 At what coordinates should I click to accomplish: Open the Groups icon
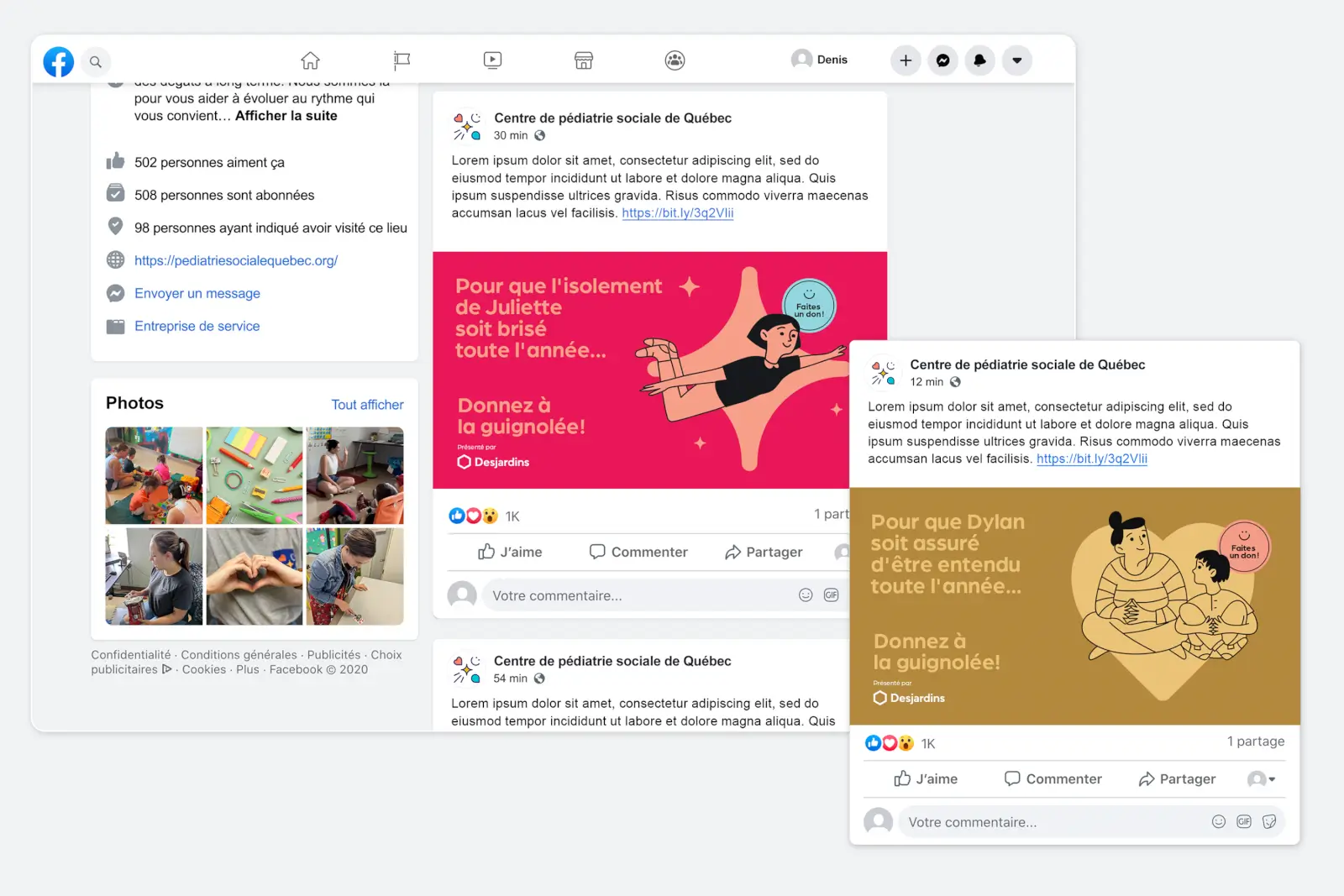675,60
